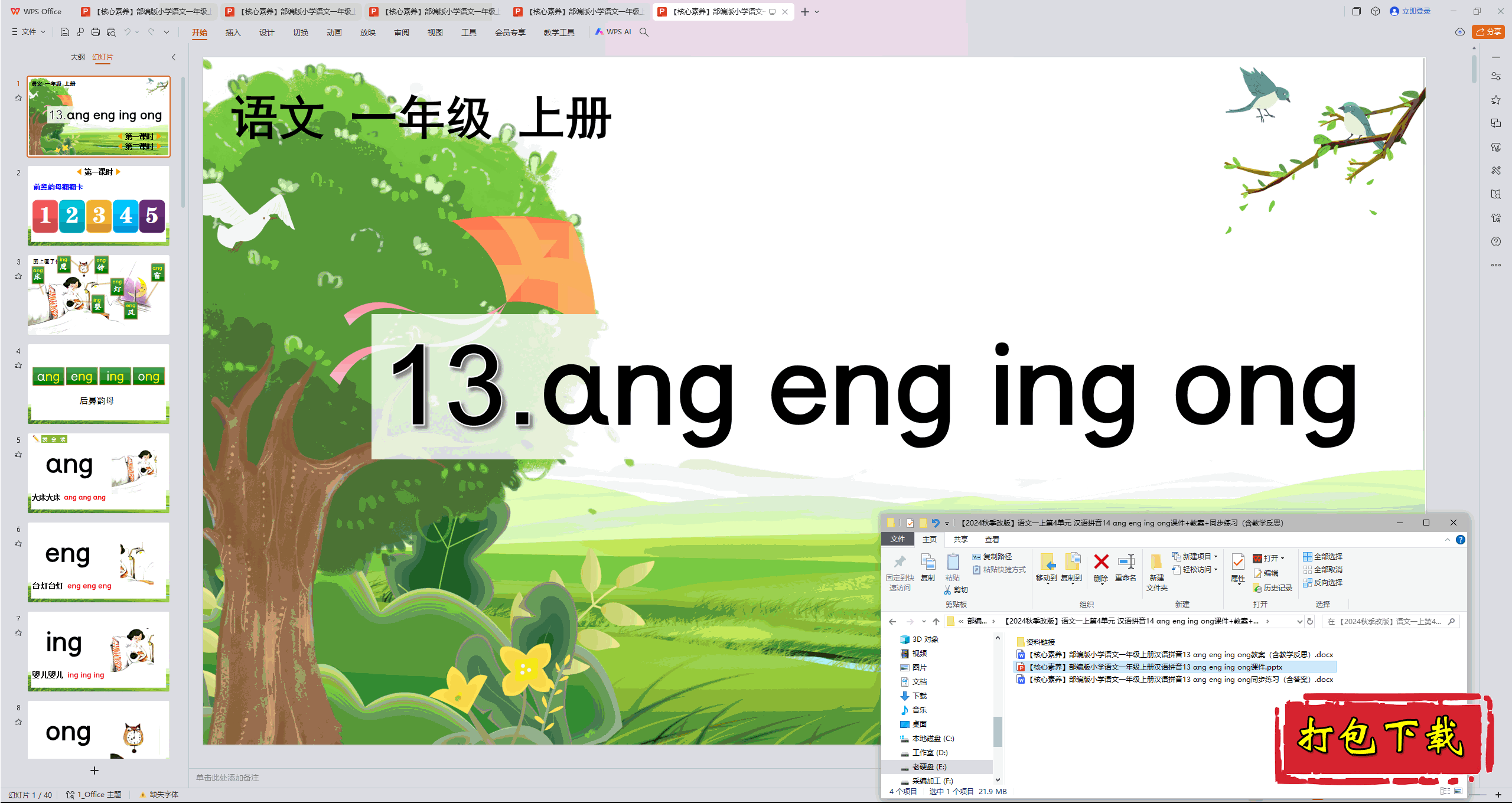Click the Explorer search box

click(1390, 622)
